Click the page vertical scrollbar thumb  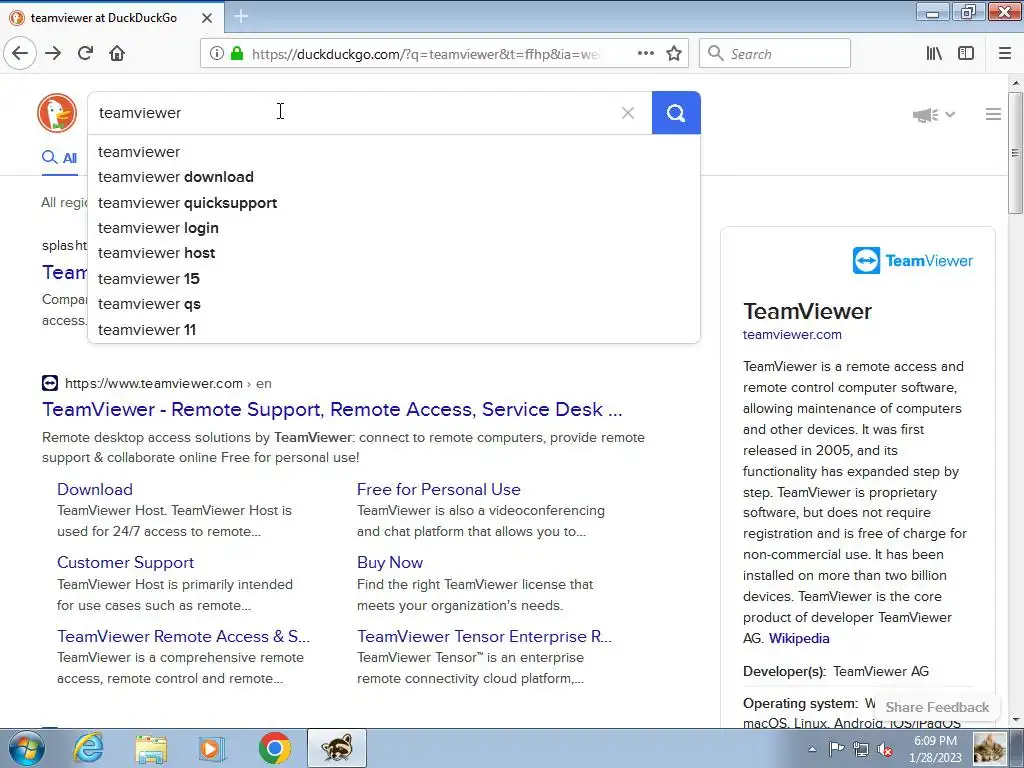[1015, 153]
